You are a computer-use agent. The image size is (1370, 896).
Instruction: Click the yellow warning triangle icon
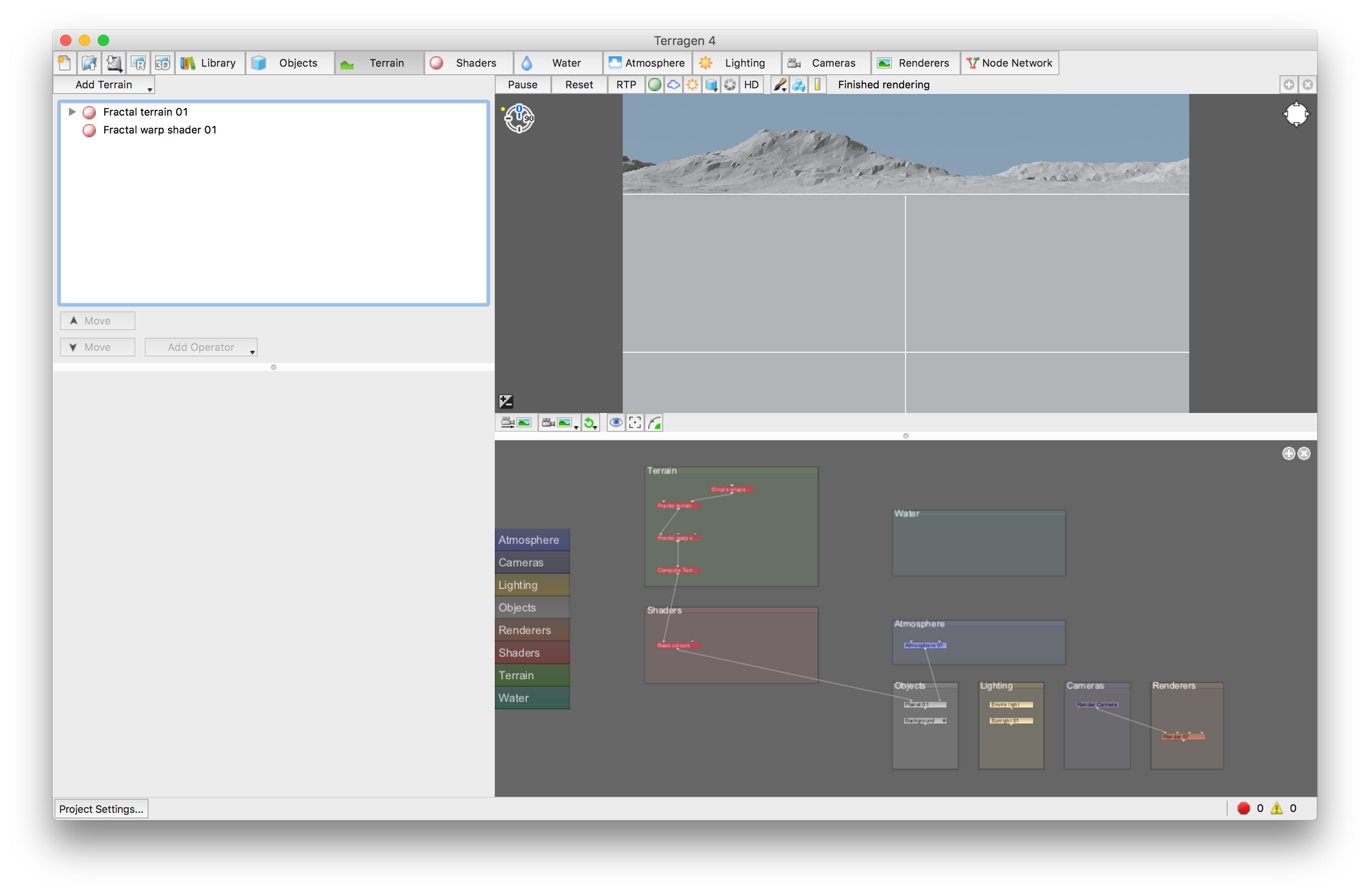click(x=1277, y=808)
